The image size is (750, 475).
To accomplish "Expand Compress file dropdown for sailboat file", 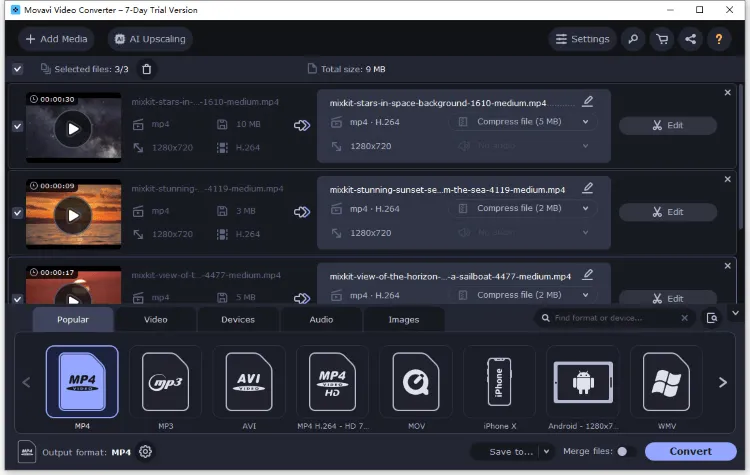I will coord(585,295).
